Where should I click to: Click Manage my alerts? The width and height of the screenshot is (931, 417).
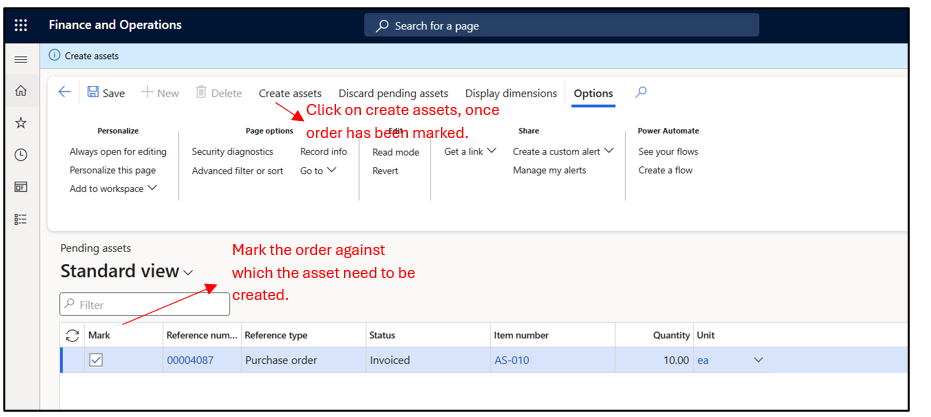click(549, 170)
